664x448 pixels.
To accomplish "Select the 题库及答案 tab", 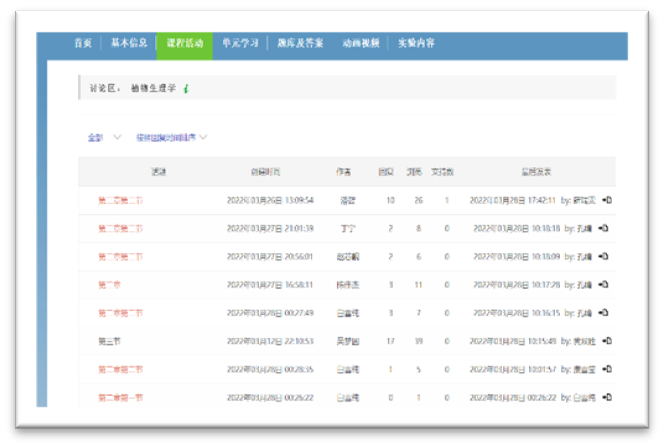I will 301,43.
